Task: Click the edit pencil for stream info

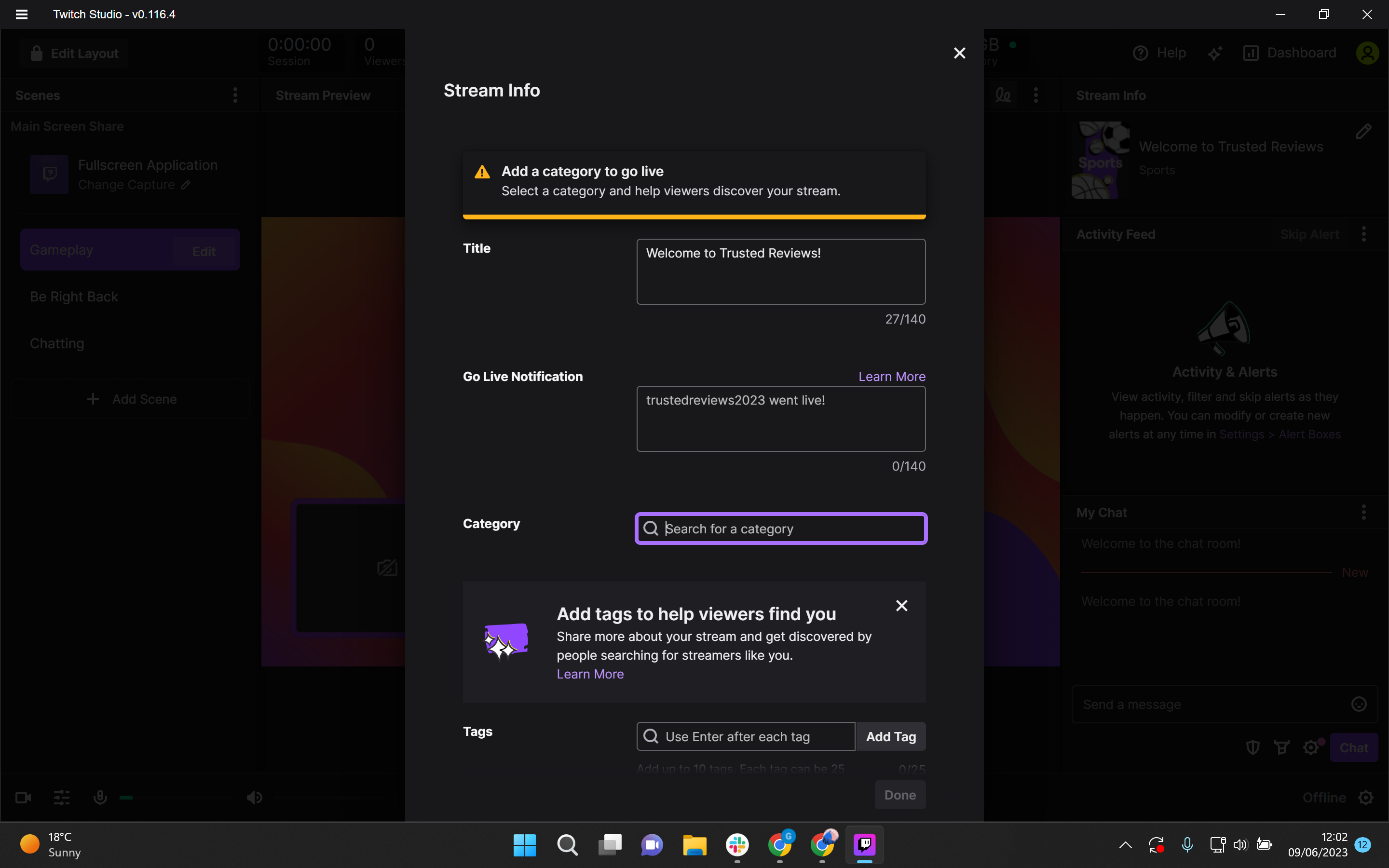Action: pos(1364,132)
